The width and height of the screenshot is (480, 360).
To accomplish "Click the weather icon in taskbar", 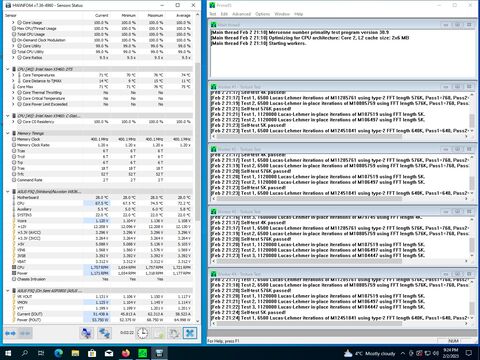I will tap(348, 353).
